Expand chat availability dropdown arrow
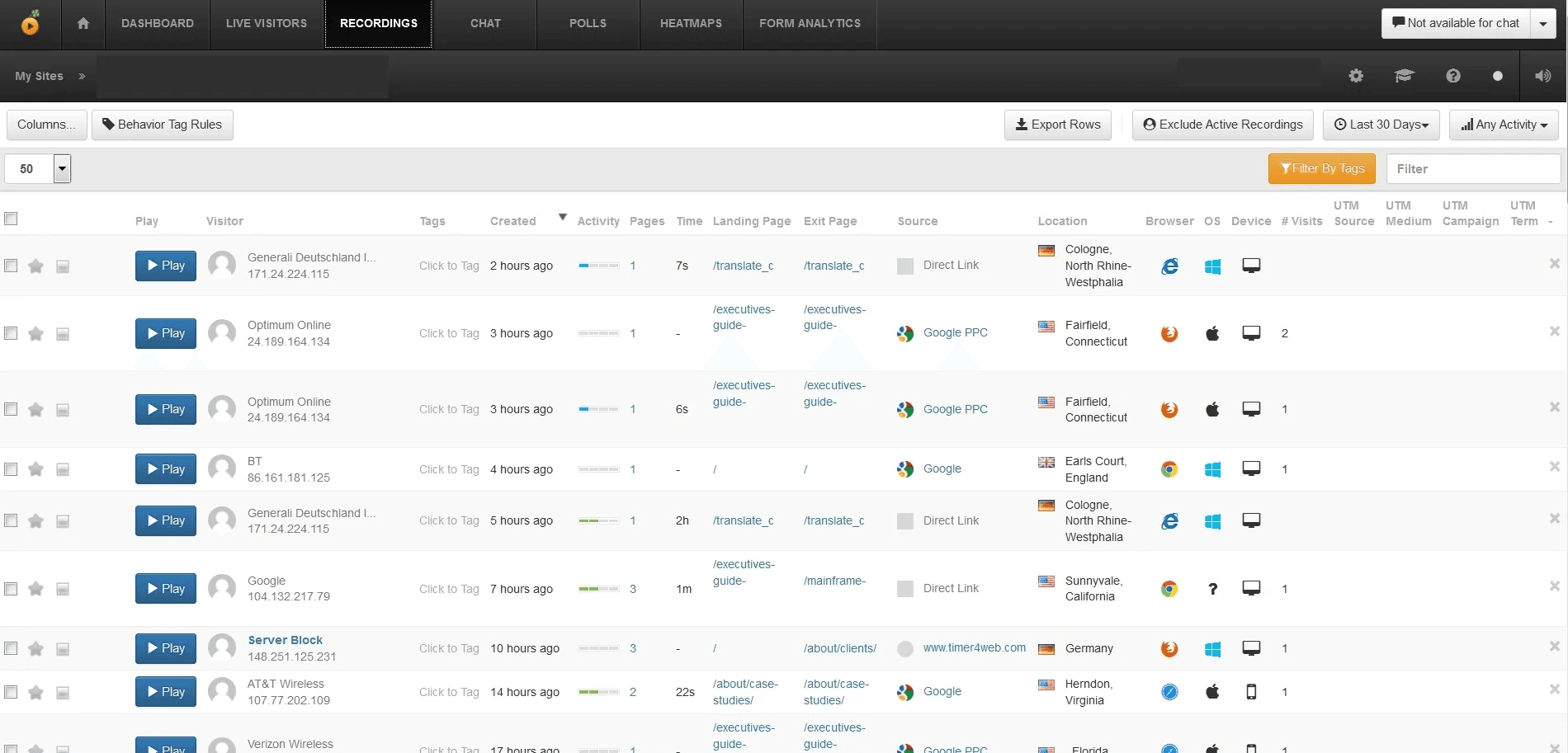Viewport: 1568px width, 753px height. tap(1543, 24)
